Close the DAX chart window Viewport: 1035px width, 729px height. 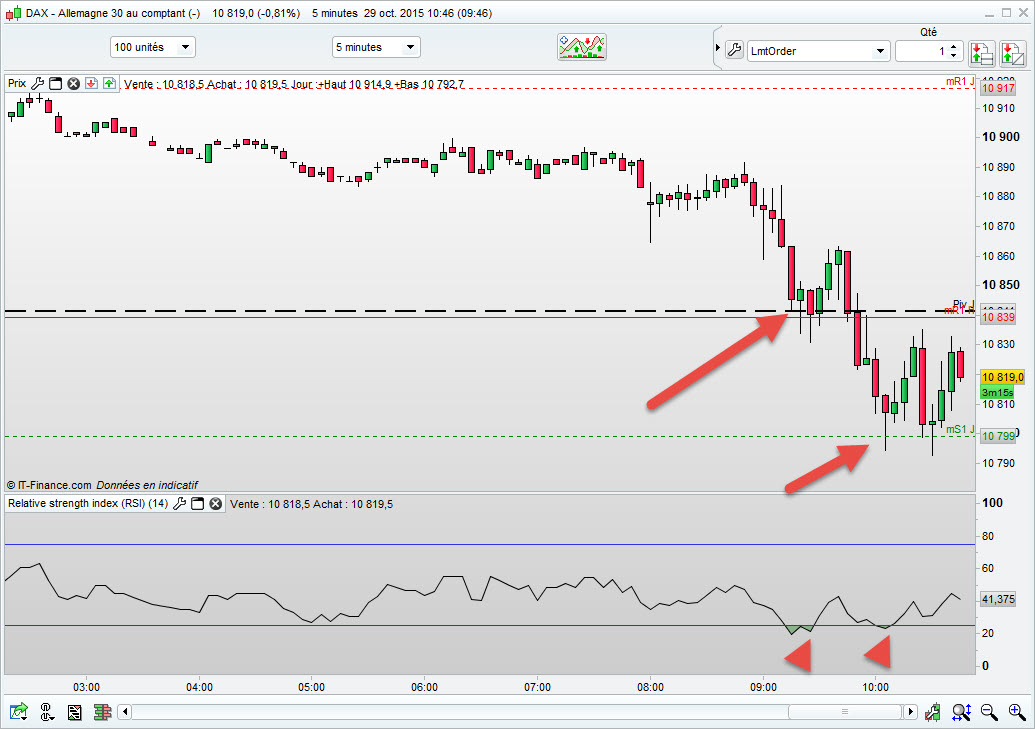pos(1024,13)
